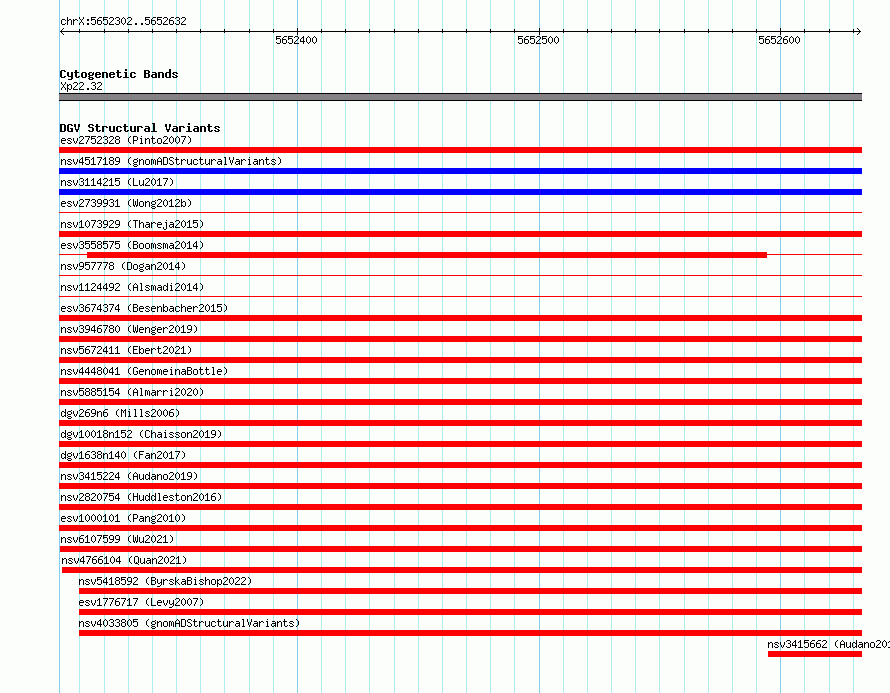Click the red bar under nsv4766104

tap(461, 570)
